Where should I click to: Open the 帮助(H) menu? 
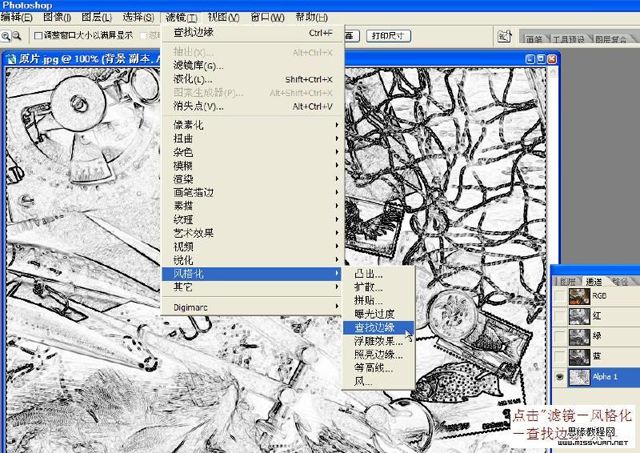[x=311, y=18]
